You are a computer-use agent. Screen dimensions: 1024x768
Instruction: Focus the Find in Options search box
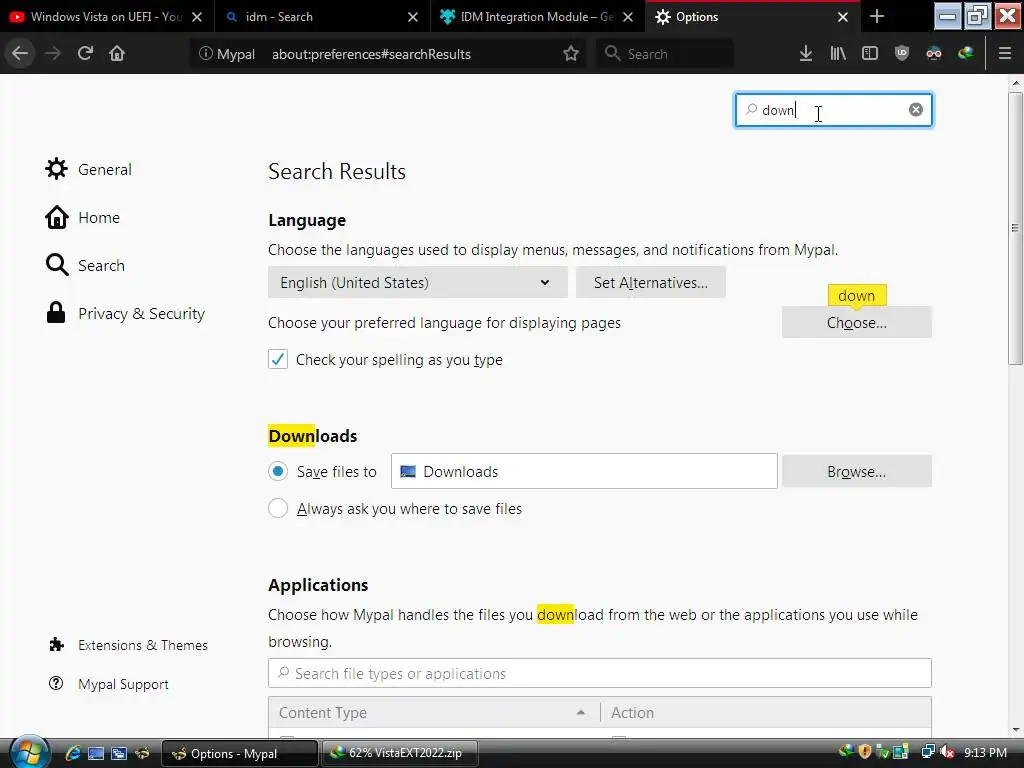(x=833, y=110)
